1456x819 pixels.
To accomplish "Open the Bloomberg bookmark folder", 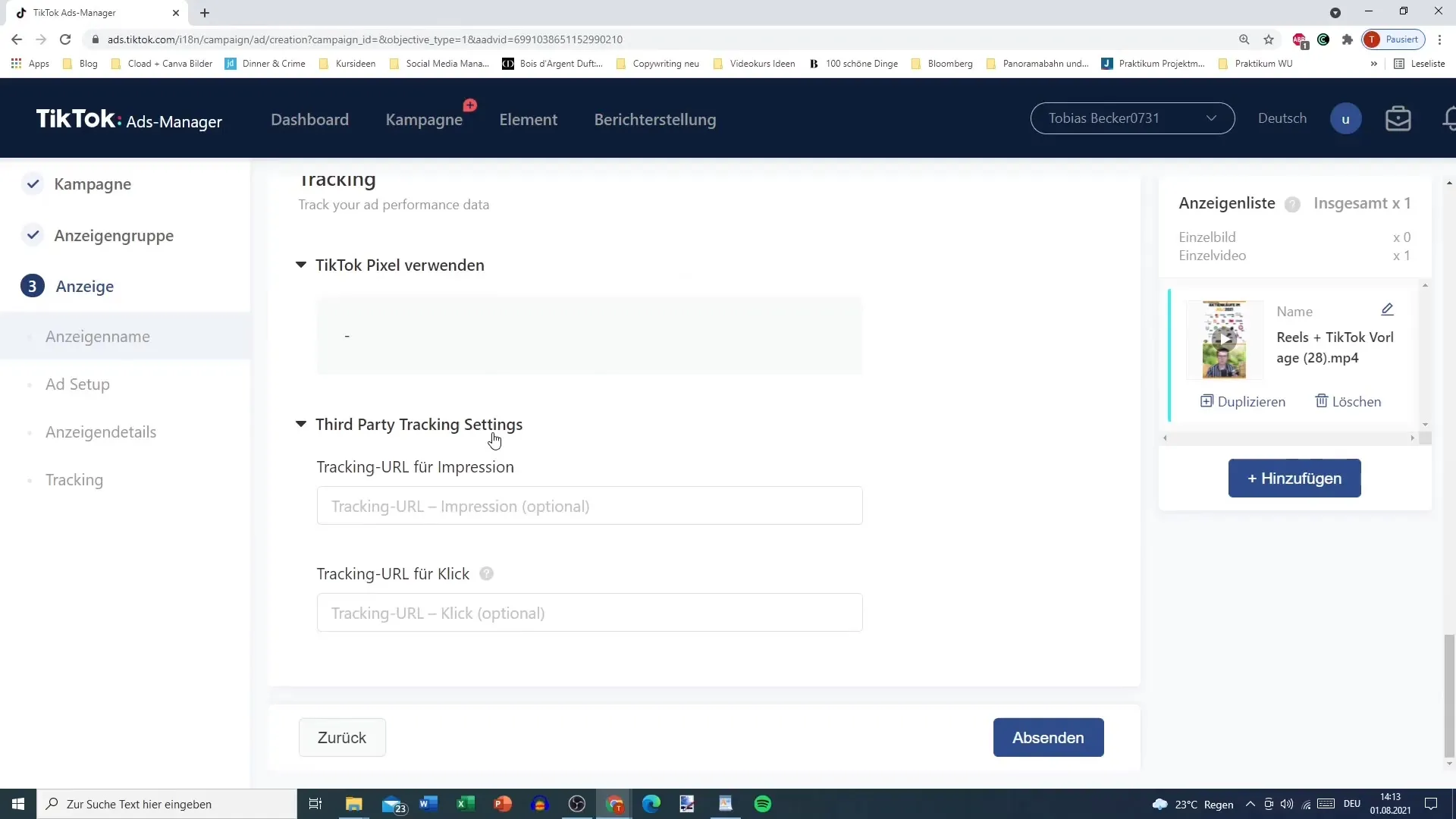I will pyautogui.click(x=942, y=64).
